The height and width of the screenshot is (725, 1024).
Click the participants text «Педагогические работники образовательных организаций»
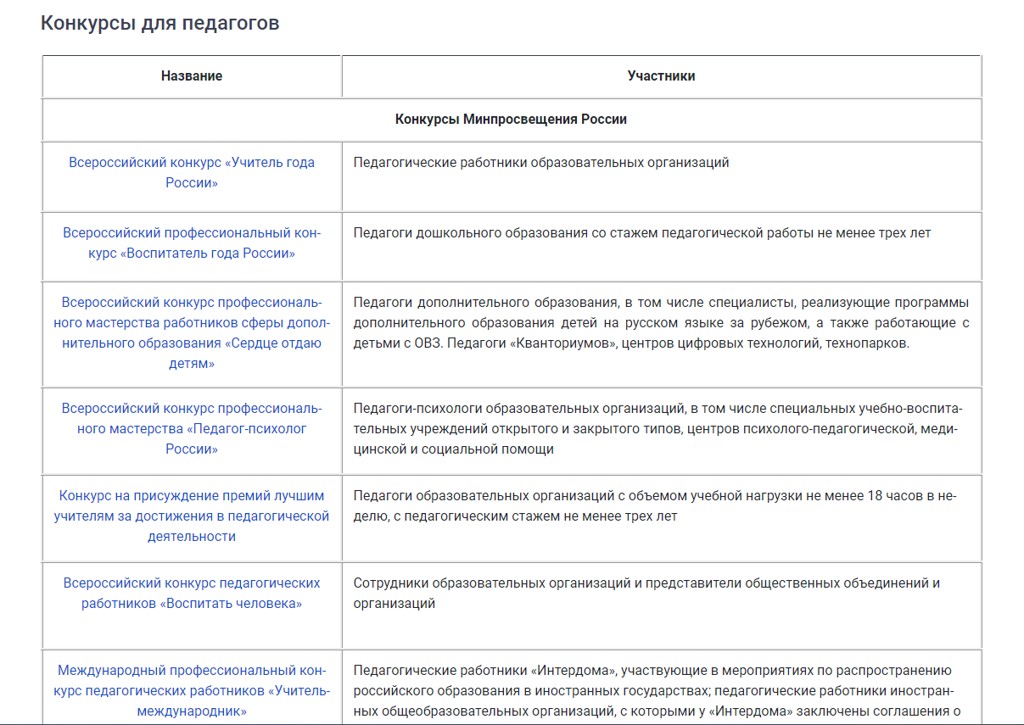click(541, 162)
